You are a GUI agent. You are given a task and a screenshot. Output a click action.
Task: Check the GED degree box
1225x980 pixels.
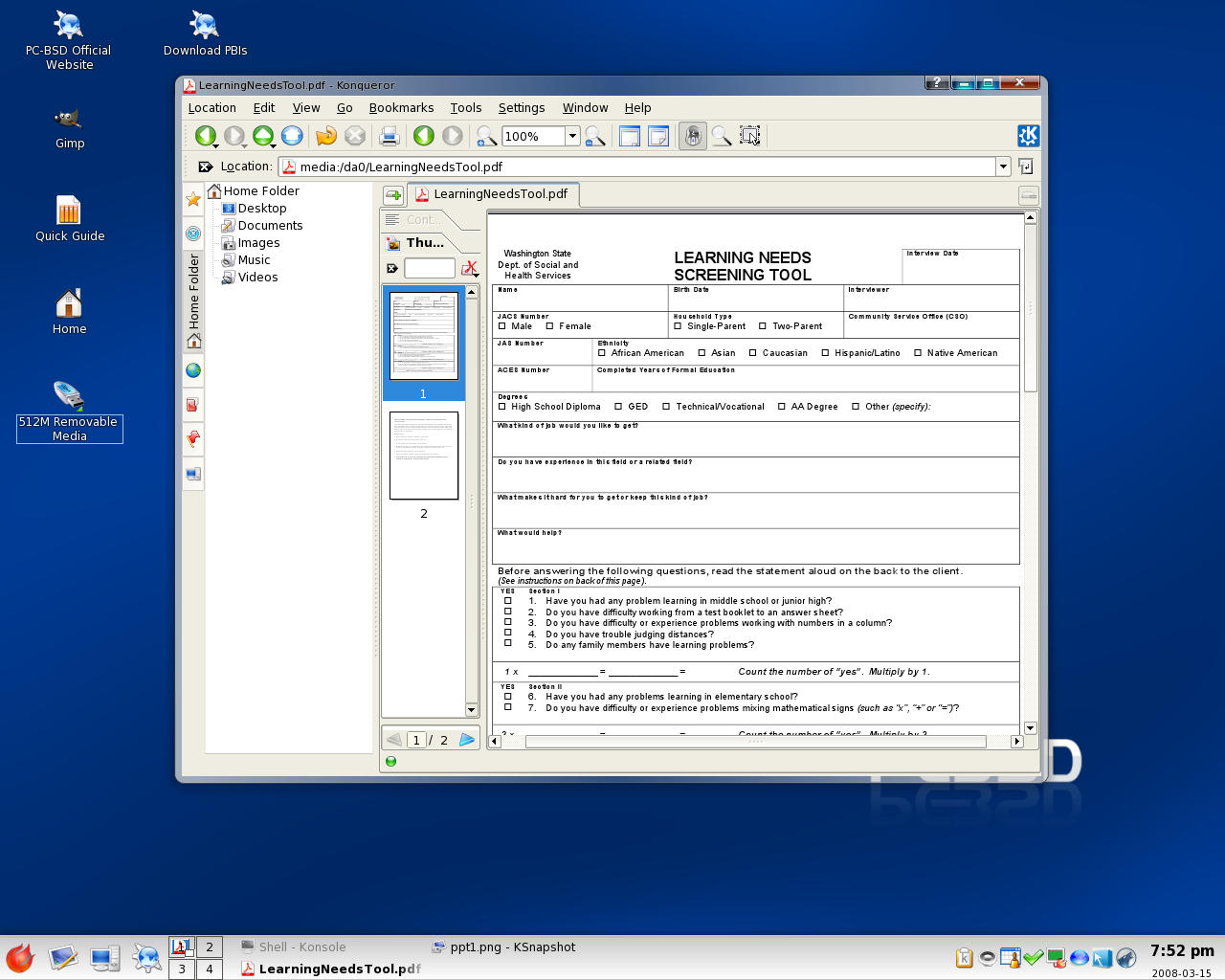coord(618,407)
